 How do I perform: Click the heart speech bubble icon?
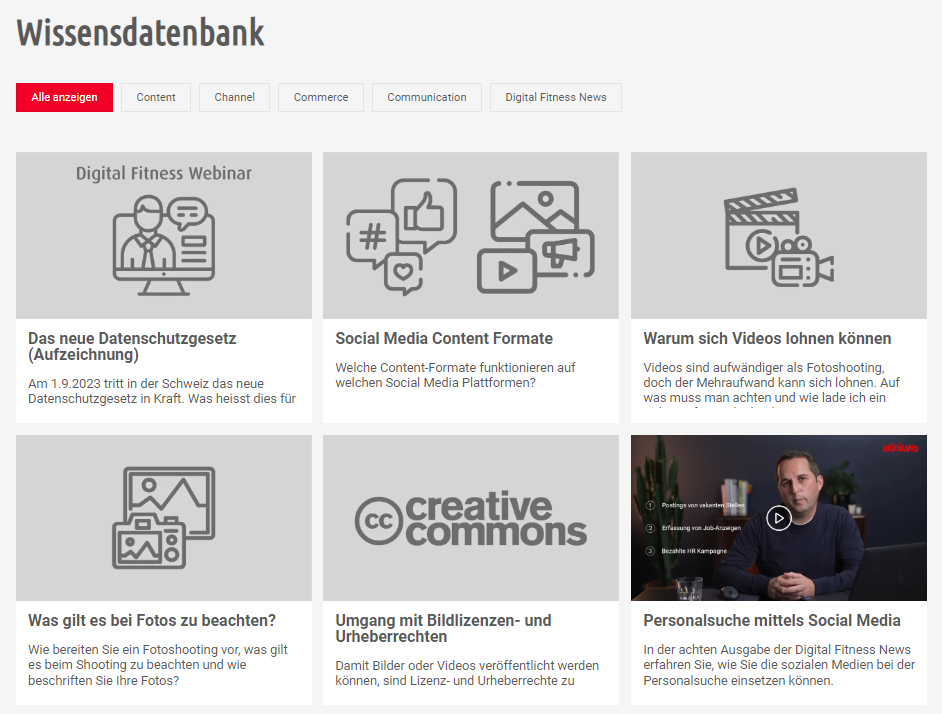(403, 274)
